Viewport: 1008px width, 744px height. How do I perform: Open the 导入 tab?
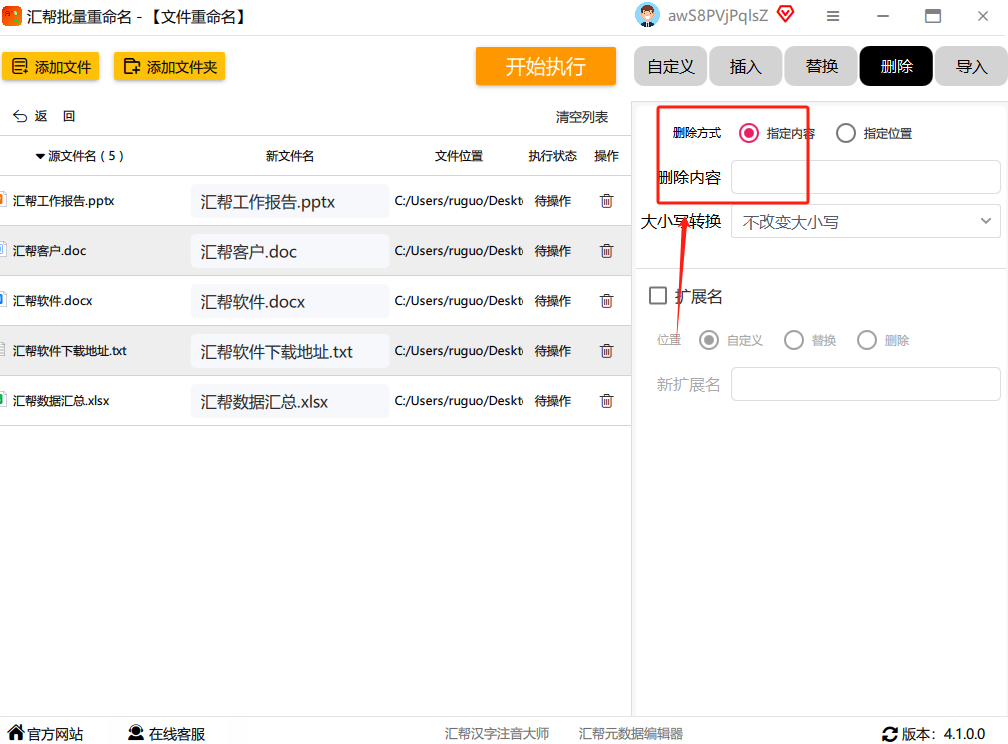tap(971, 66)
